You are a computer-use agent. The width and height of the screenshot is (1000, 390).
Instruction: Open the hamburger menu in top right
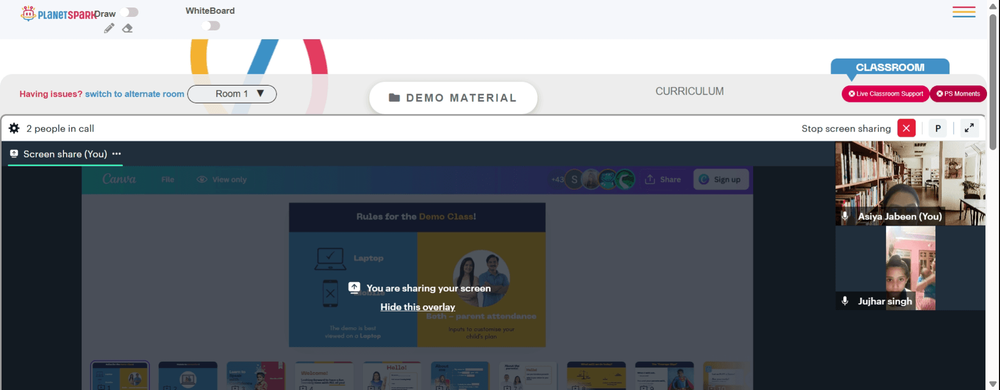click(x=964, y=11)
